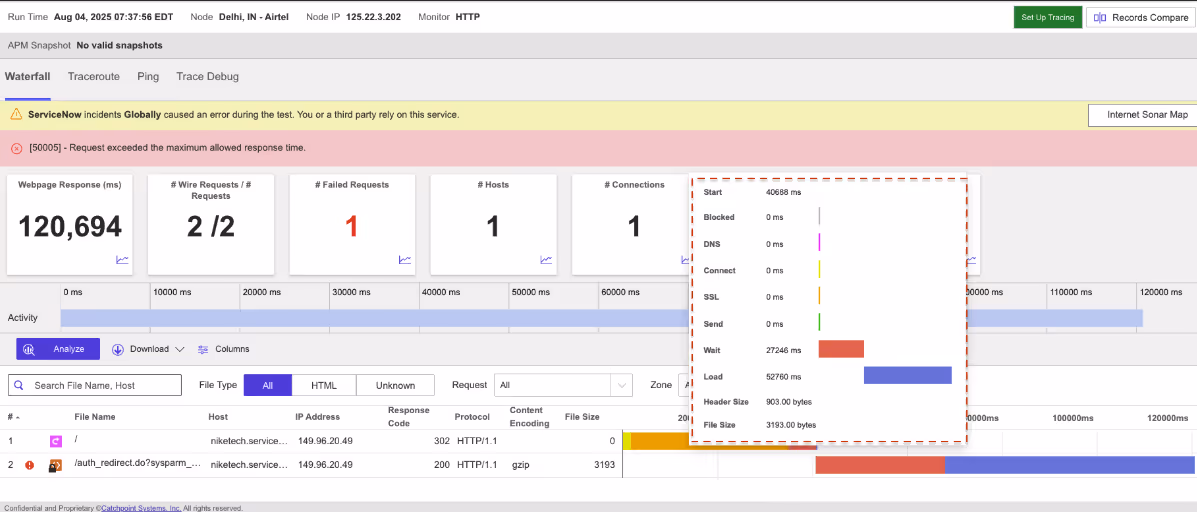Click the gzip content encoding cell
The width and height of the screenshot is (1197, 512).
(x=521, y=465)
